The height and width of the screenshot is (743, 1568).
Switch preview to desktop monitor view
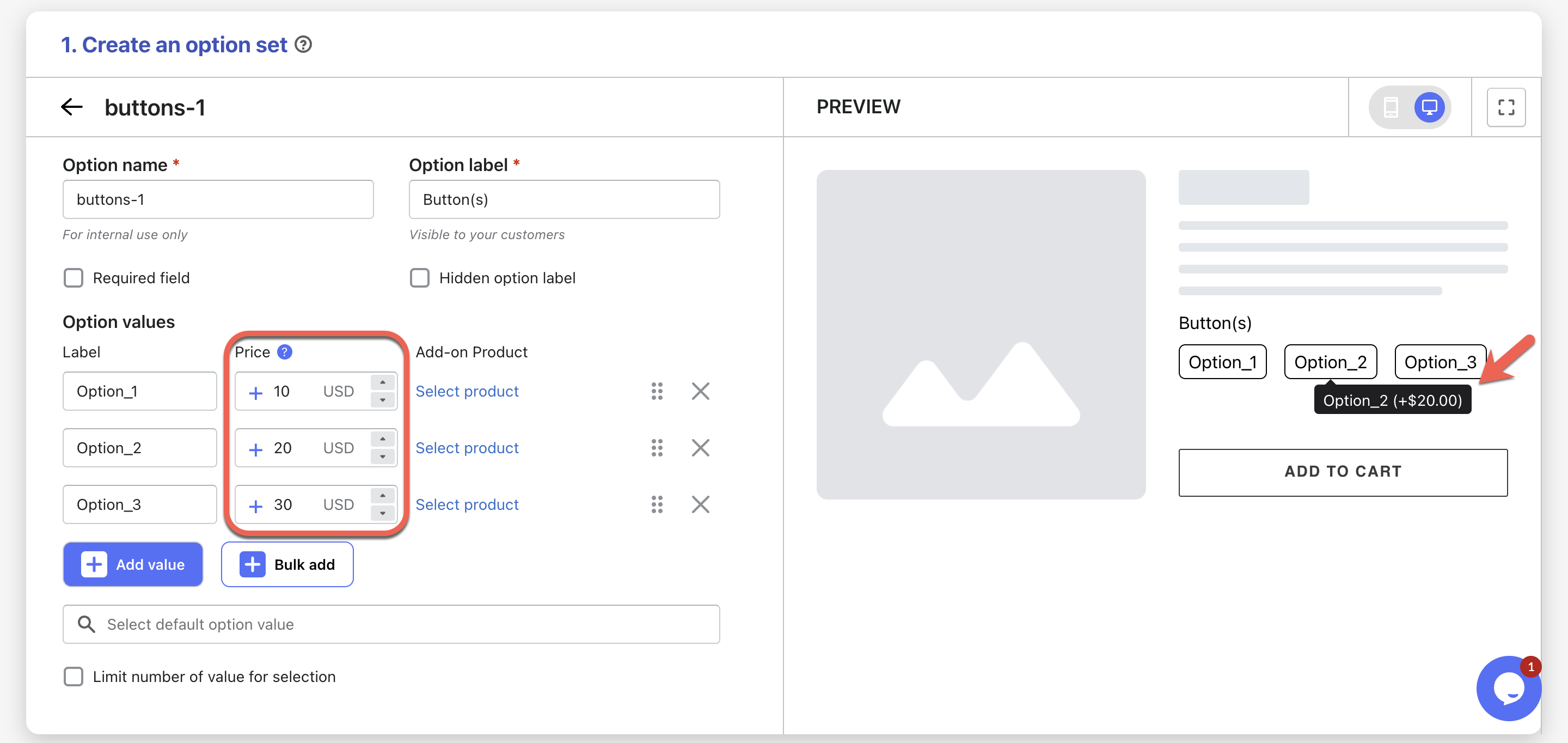coord(1429,107)
